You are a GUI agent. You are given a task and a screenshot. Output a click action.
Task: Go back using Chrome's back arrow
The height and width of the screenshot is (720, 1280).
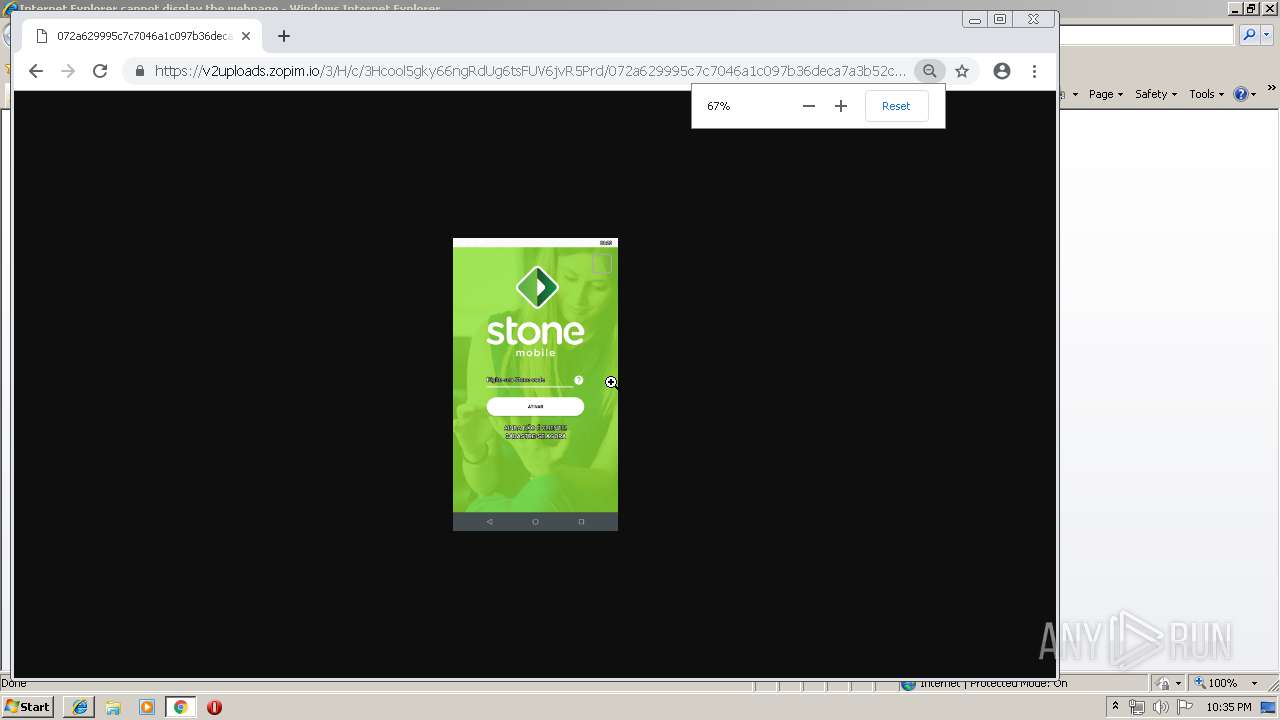pos(36,71)
